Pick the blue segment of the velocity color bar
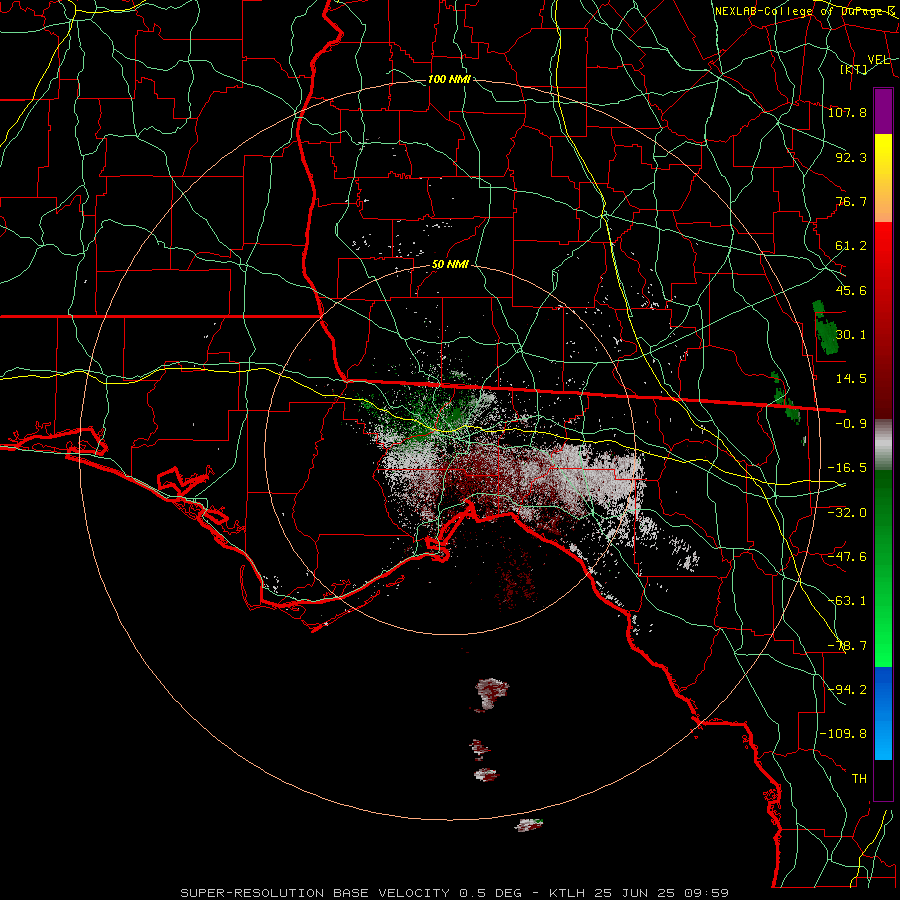The image size is (900, 900). click(883, 713)
